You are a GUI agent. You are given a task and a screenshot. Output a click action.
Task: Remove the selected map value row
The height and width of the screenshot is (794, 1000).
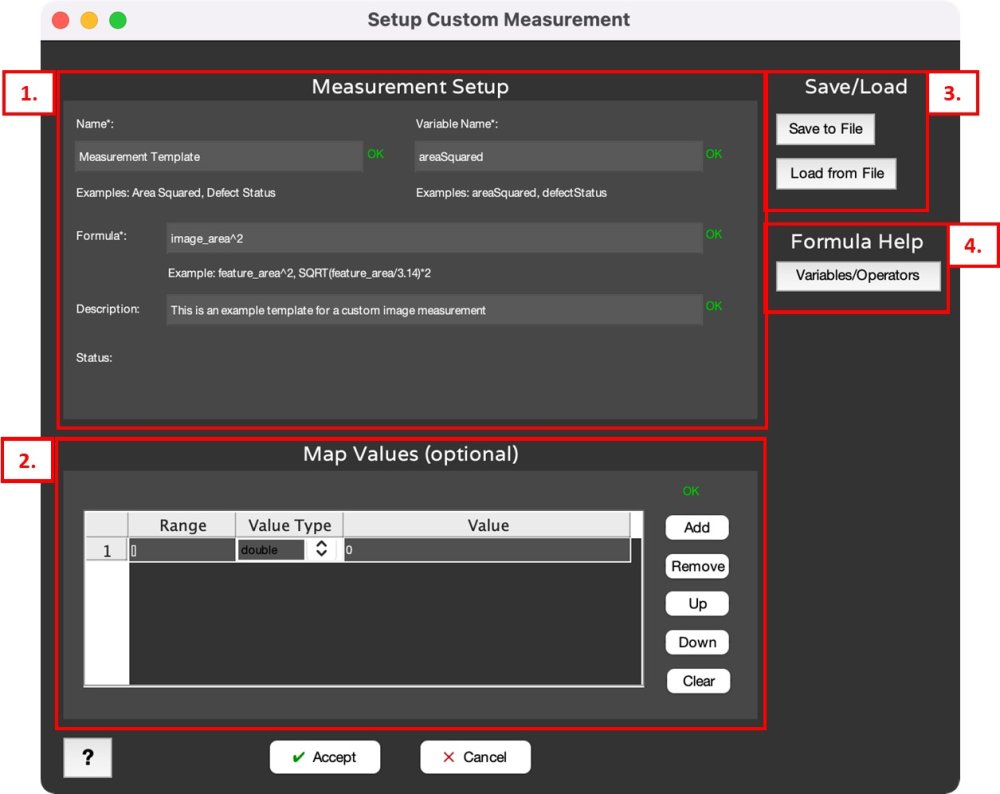coord(697,566)
